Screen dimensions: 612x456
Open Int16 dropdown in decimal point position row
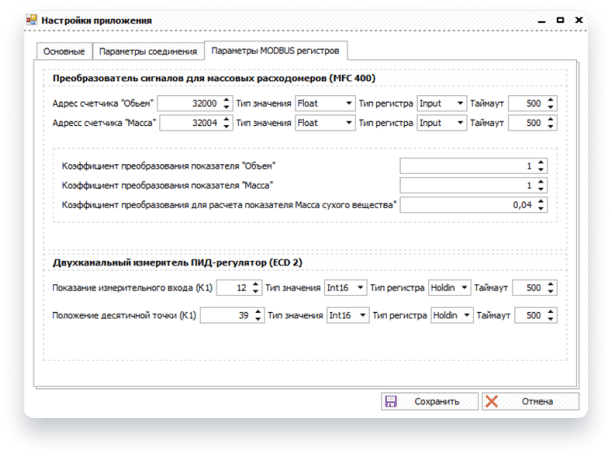348,315
